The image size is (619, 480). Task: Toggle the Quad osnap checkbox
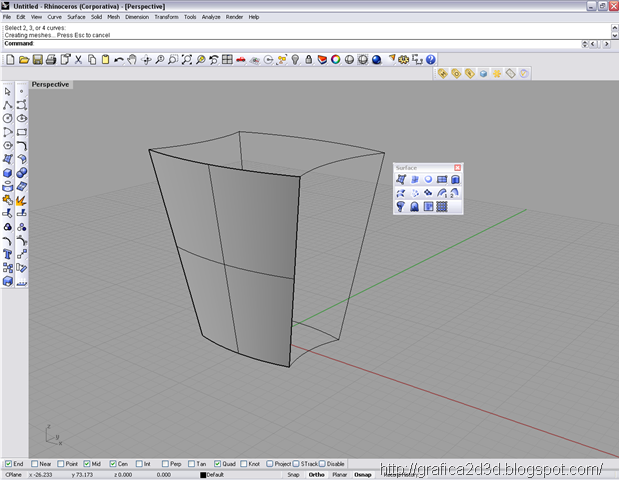(x=218, y=464)
